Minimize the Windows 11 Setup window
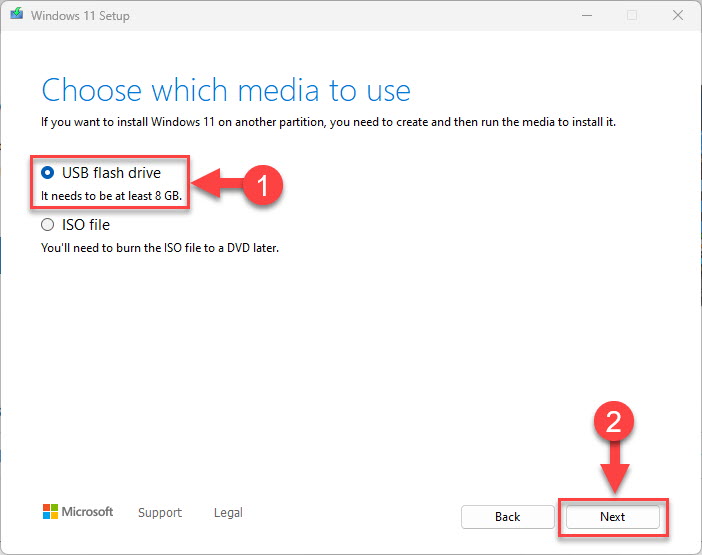This screenshot has width=702, height=555. (x=587, y=16)
